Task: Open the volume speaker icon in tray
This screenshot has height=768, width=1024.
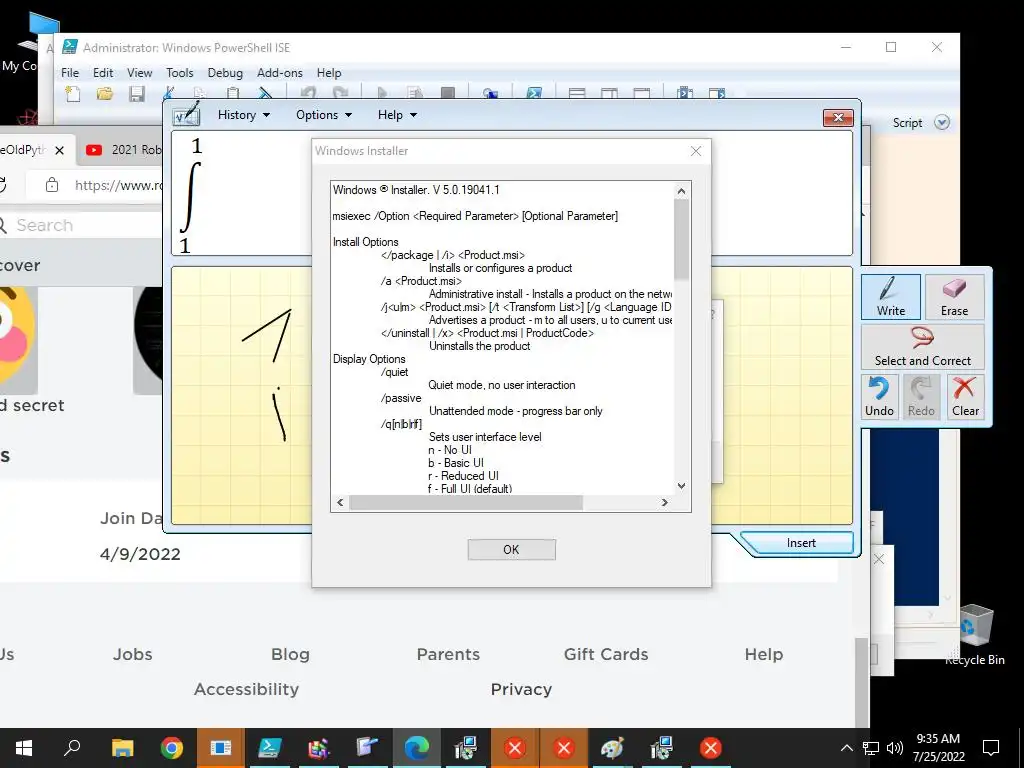Action: 895,748
